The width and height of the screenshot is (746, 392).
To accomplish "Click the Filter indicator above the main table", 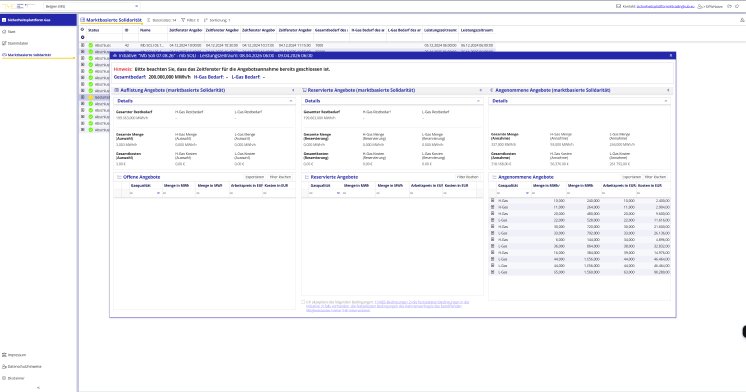I will click(x=190, y=20).
